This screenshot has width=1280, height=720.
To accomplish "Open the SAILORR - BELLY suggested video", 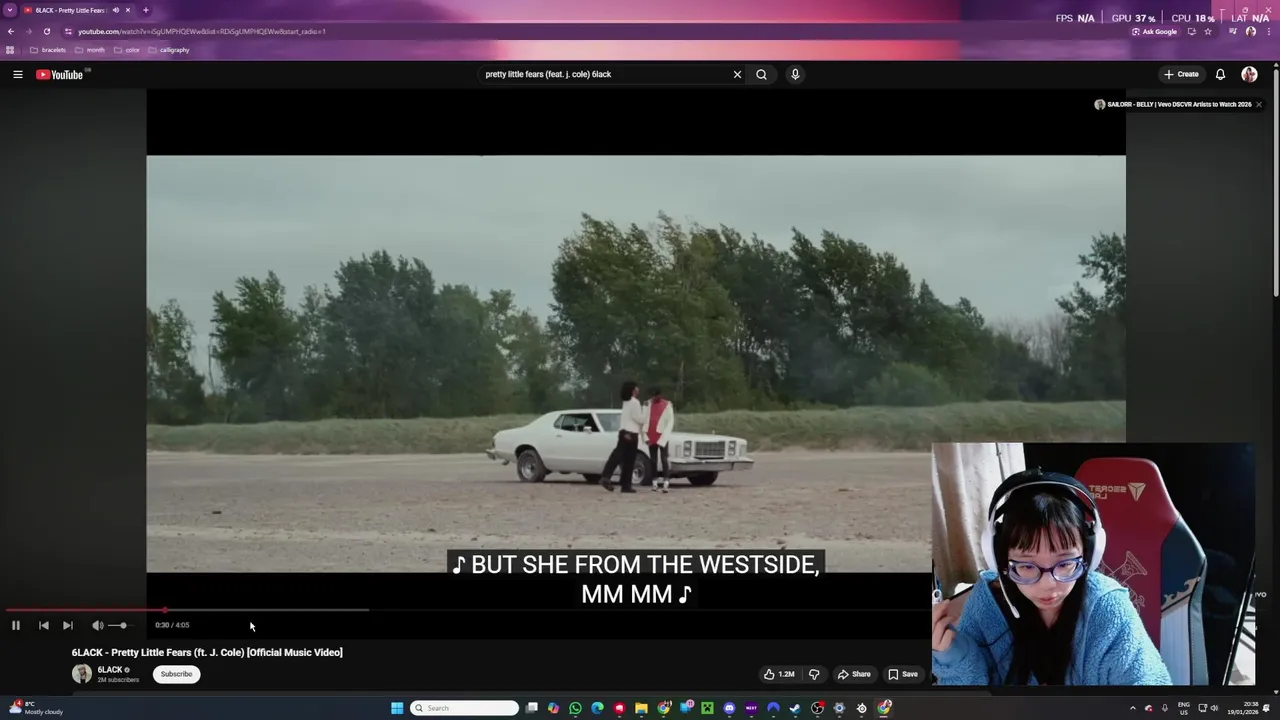I will click(x=1173, y=104).
